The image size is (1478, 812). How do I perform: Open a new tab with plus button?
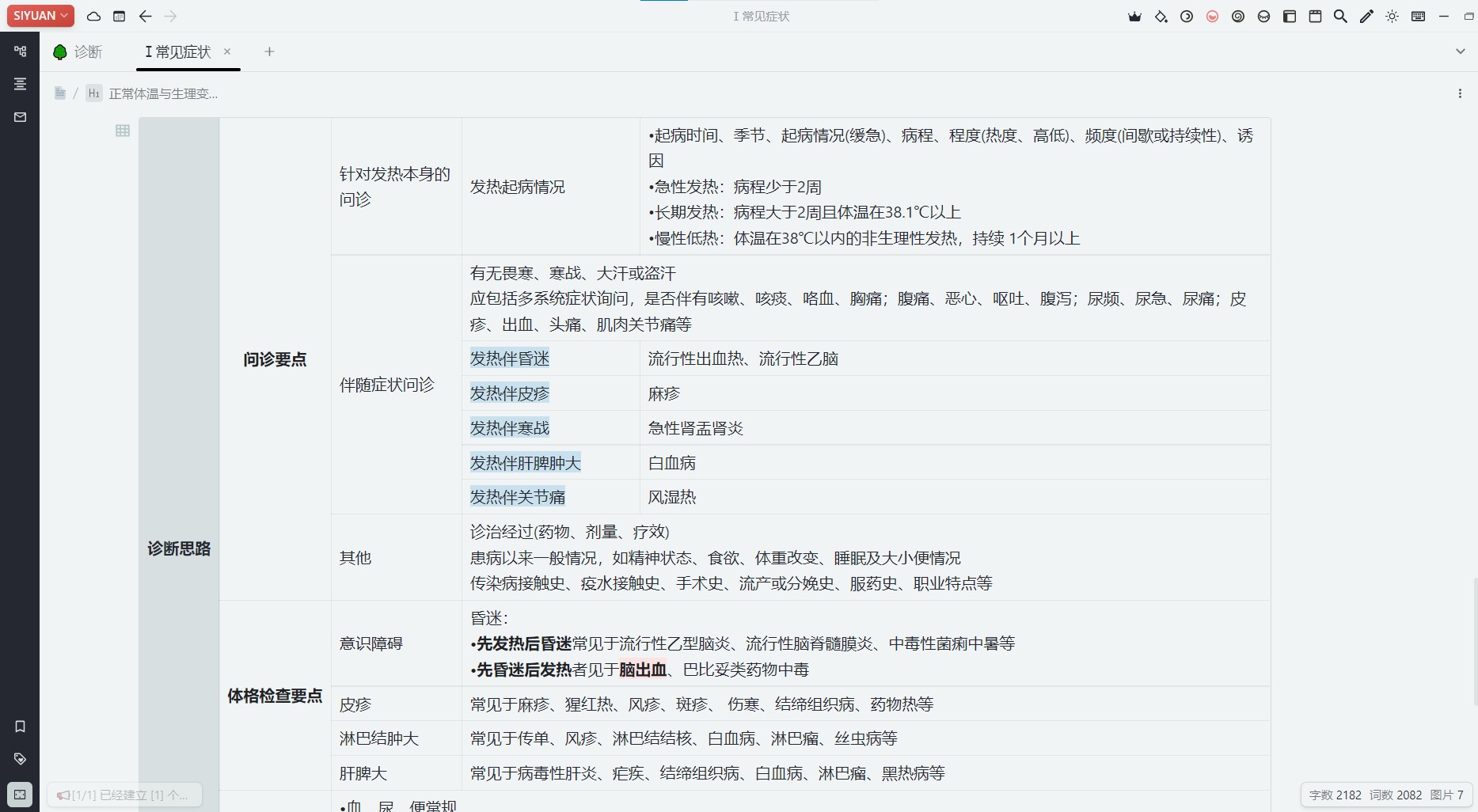[269, 51]
